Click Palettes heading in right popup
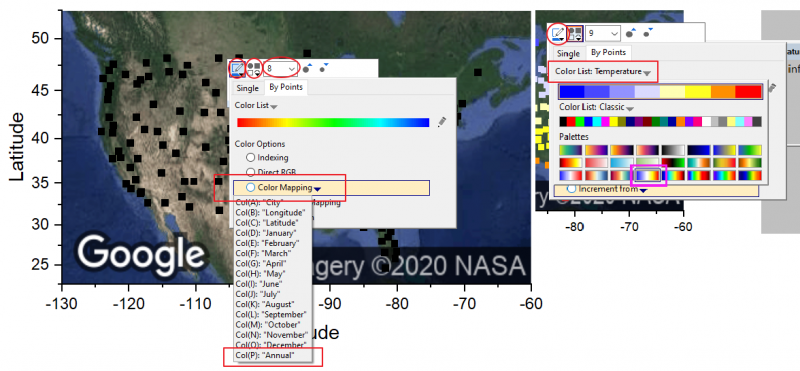 [573, 137]
